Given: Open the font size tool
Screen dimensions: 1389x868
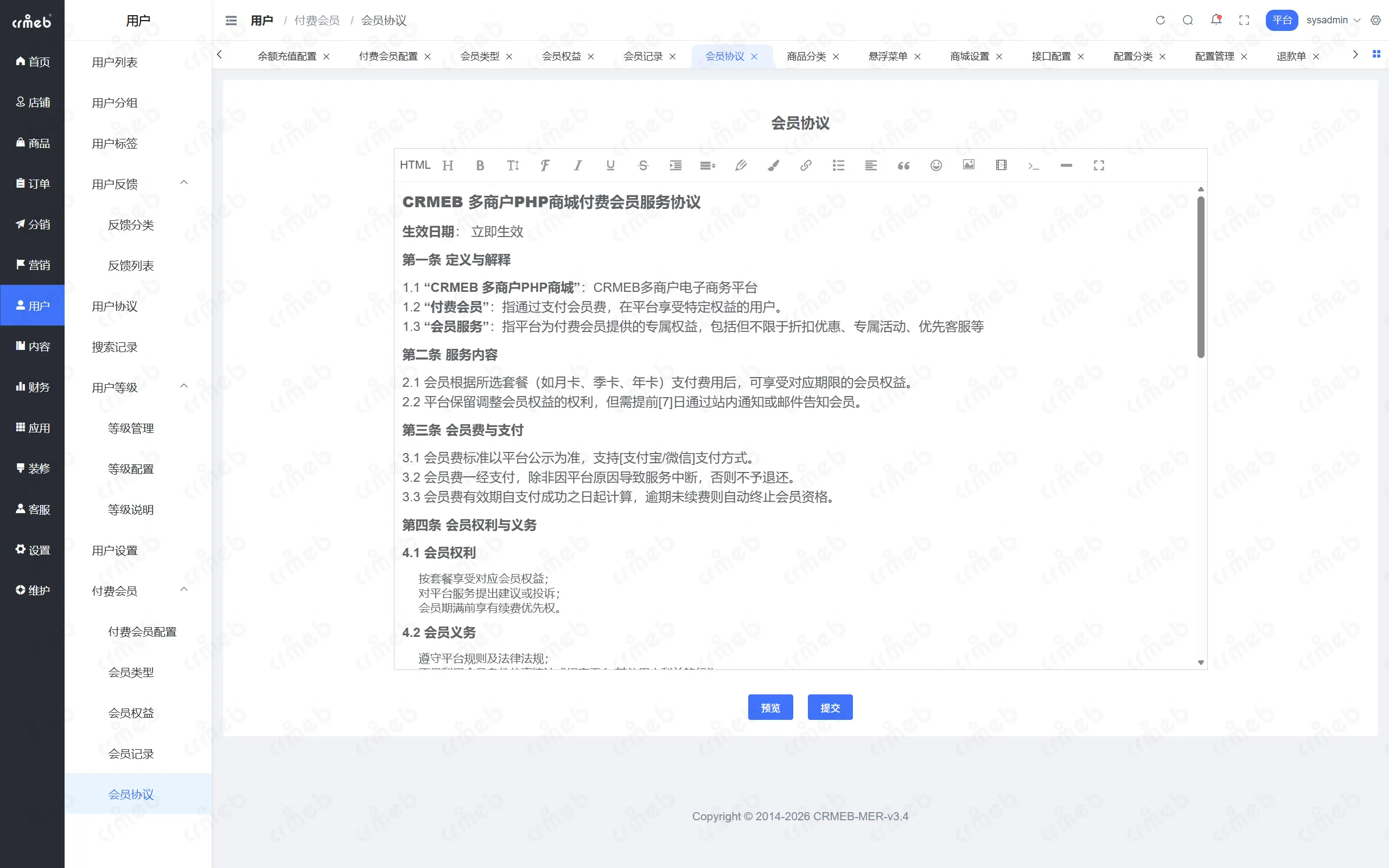Looking at the screenshot, I should pyautogui.click(x=513, y=166).
